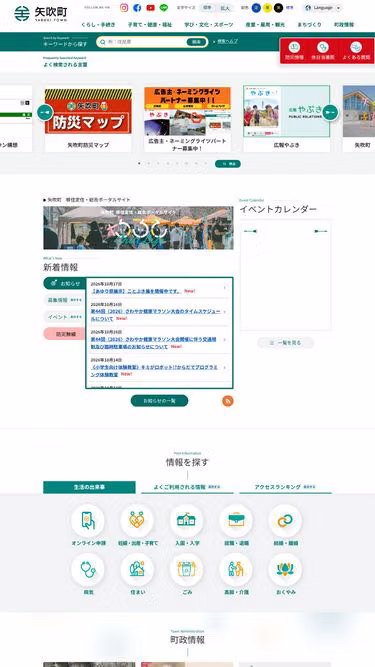Open the marathon time schedule news link
This screenshot has height=667, width=375.
tap(156, 314)
